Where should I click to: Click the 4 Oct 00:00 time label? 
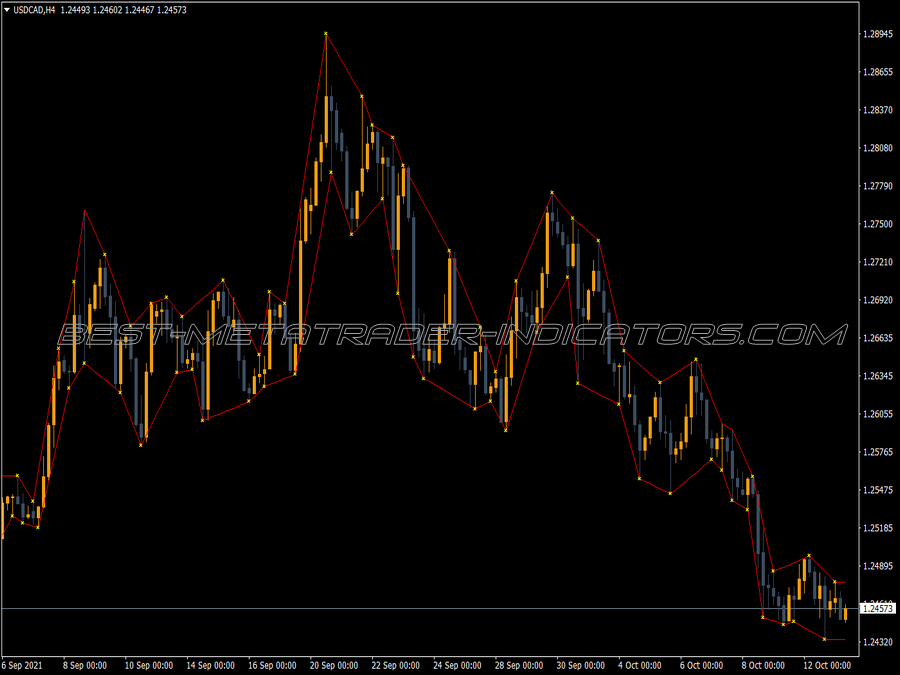(639, 665)
